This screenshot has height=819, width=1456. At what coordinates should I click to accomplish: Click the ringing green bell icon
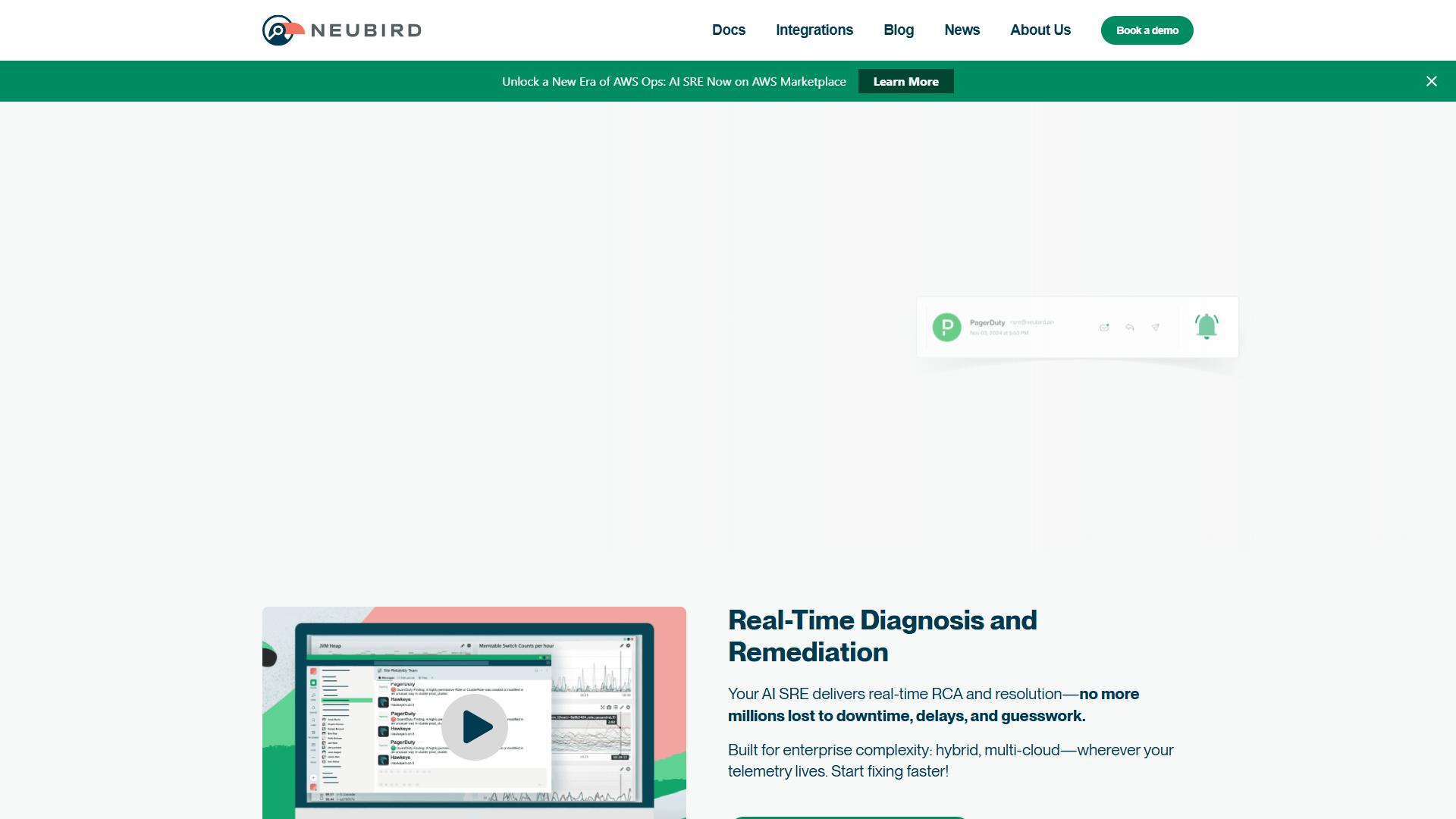pos(1207,326)
